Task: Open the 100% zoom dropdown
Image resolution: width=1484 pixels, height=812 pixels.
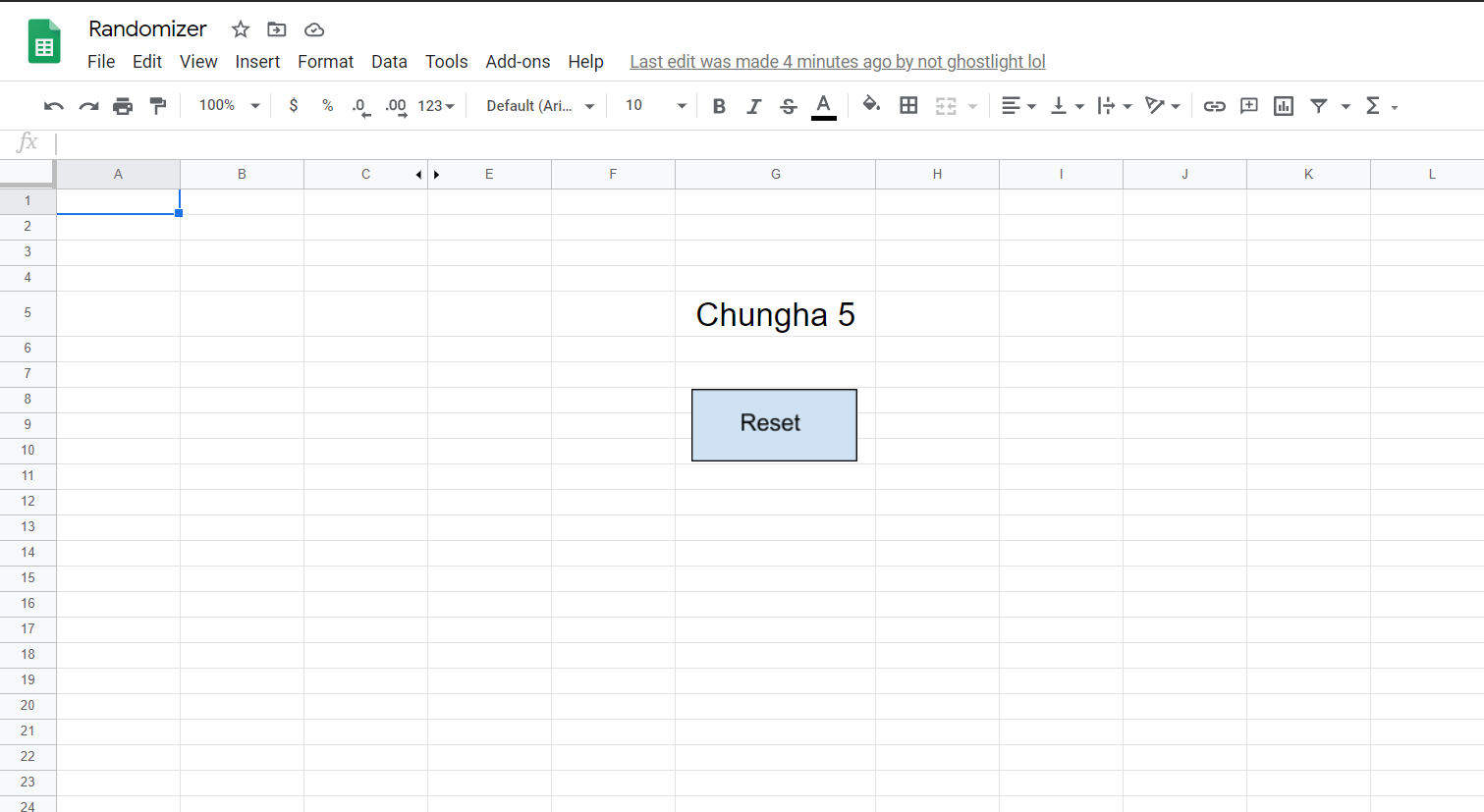Action: (229, 105)
